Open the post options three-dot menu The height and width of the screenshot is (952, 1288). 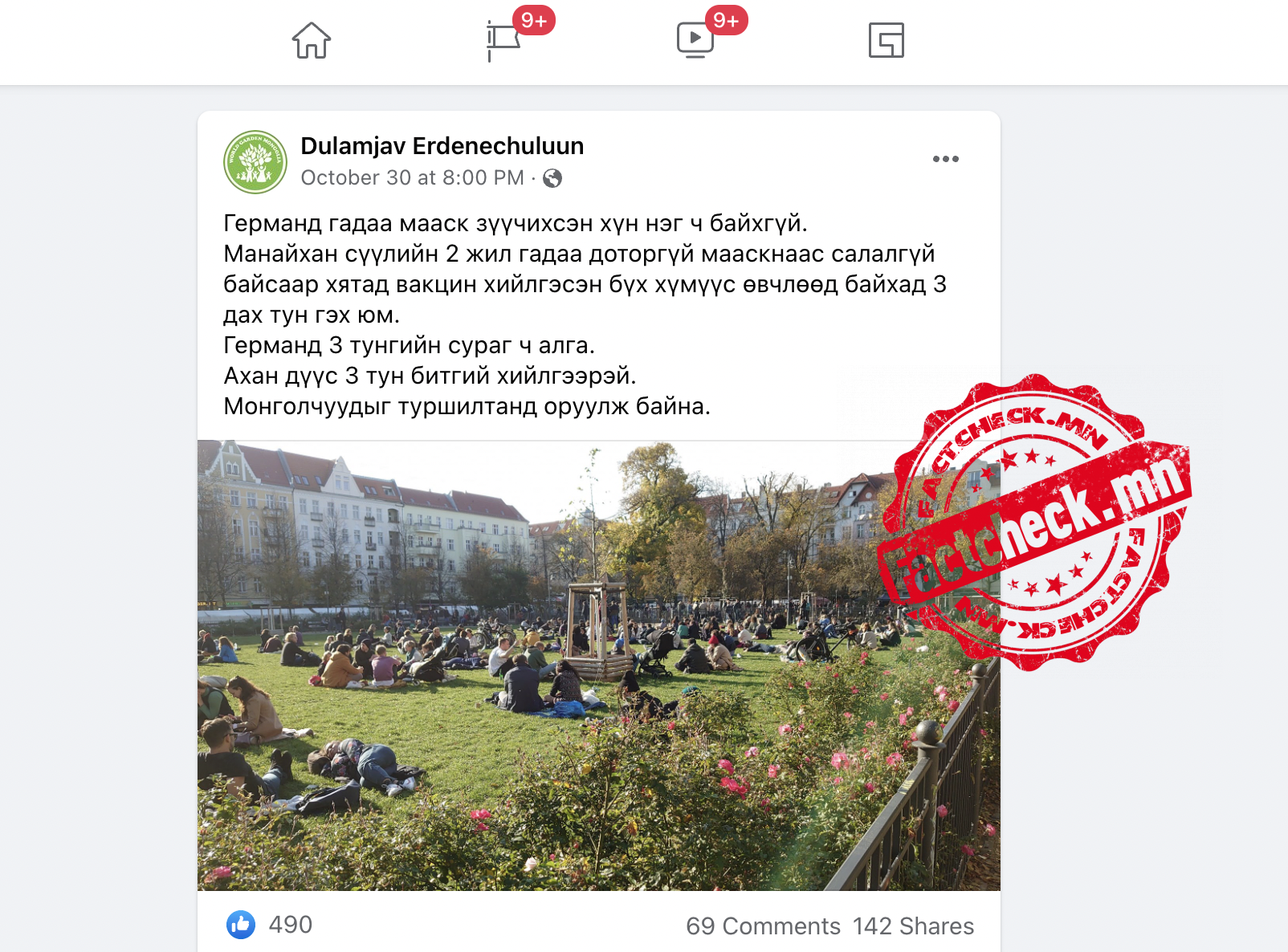946,159
